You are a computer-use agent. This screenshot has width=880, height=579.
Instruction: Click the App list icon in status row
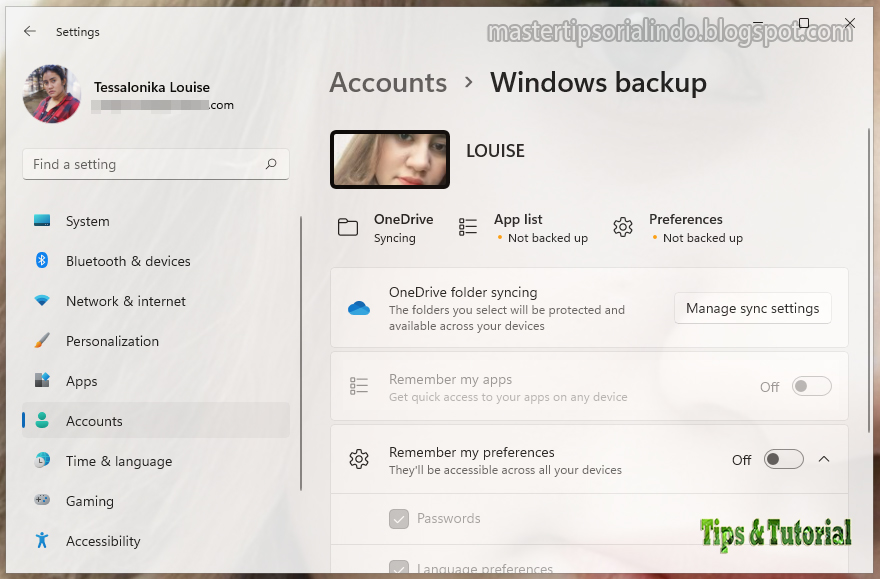click(x=468, y=227)
